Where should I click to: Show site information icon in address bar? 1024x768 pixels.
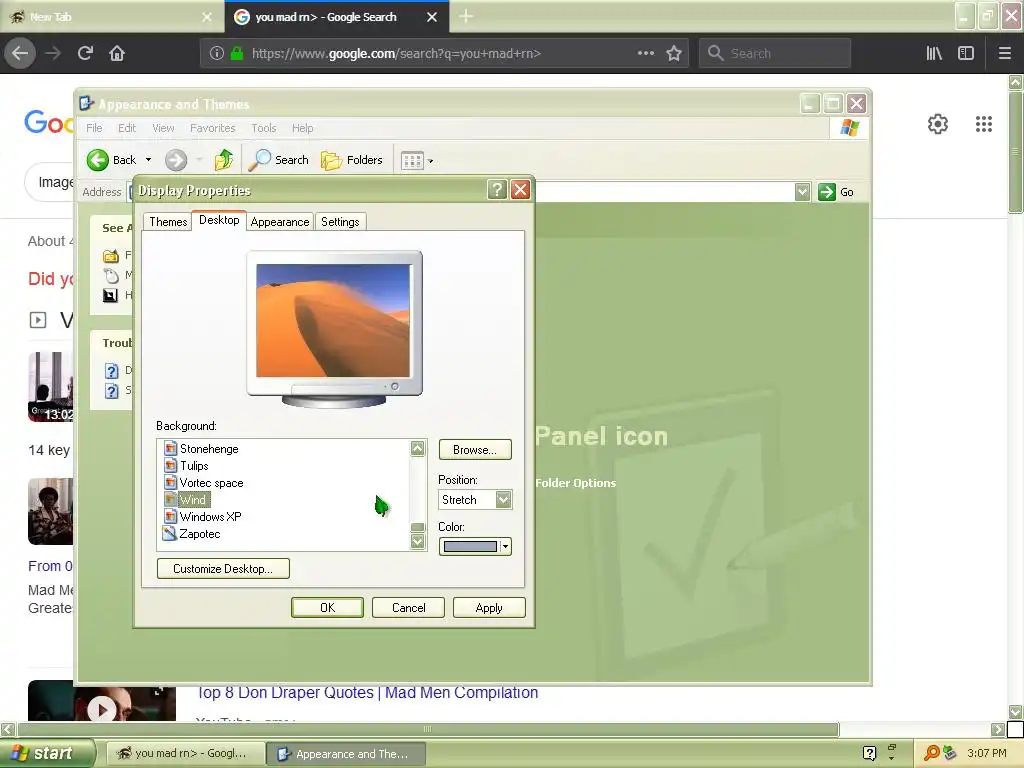217,54
